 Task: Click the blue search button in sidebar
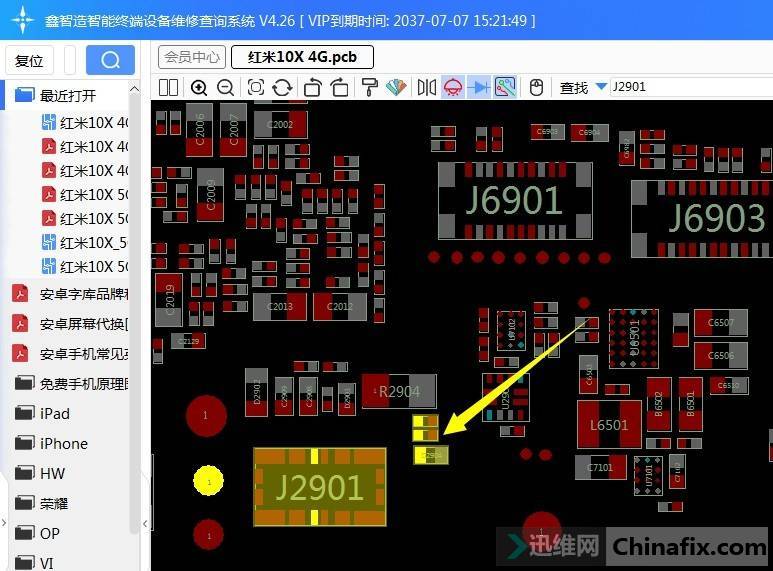point(110,60)
